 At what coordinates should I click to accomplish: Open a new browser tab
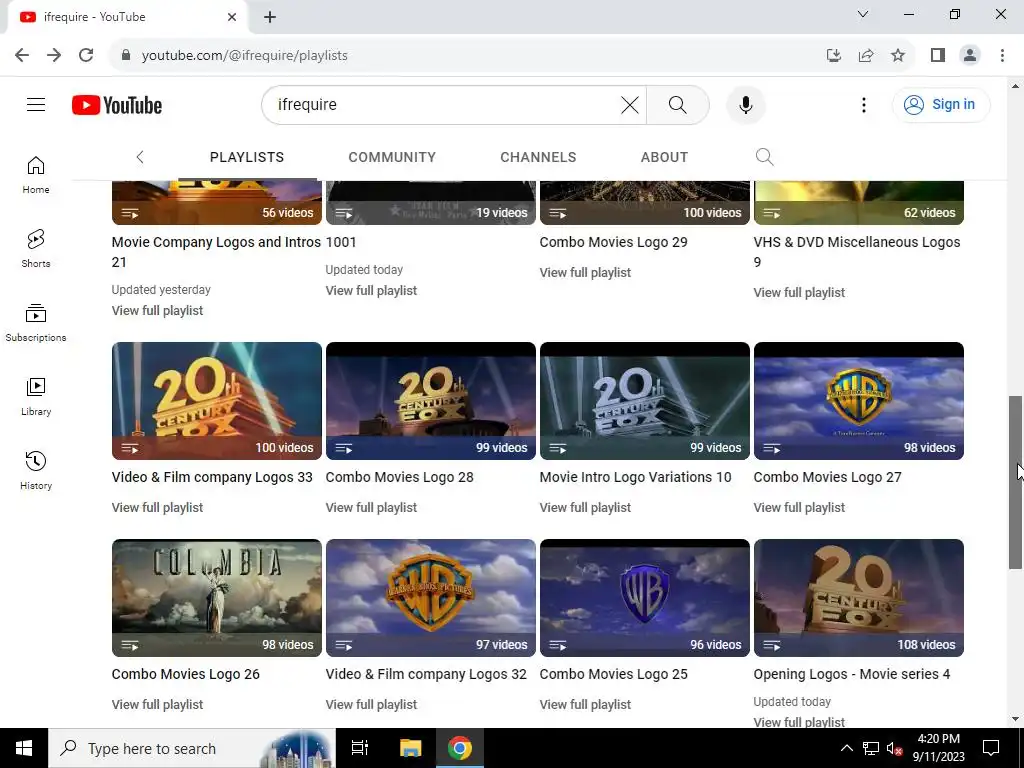coord(270,17)
